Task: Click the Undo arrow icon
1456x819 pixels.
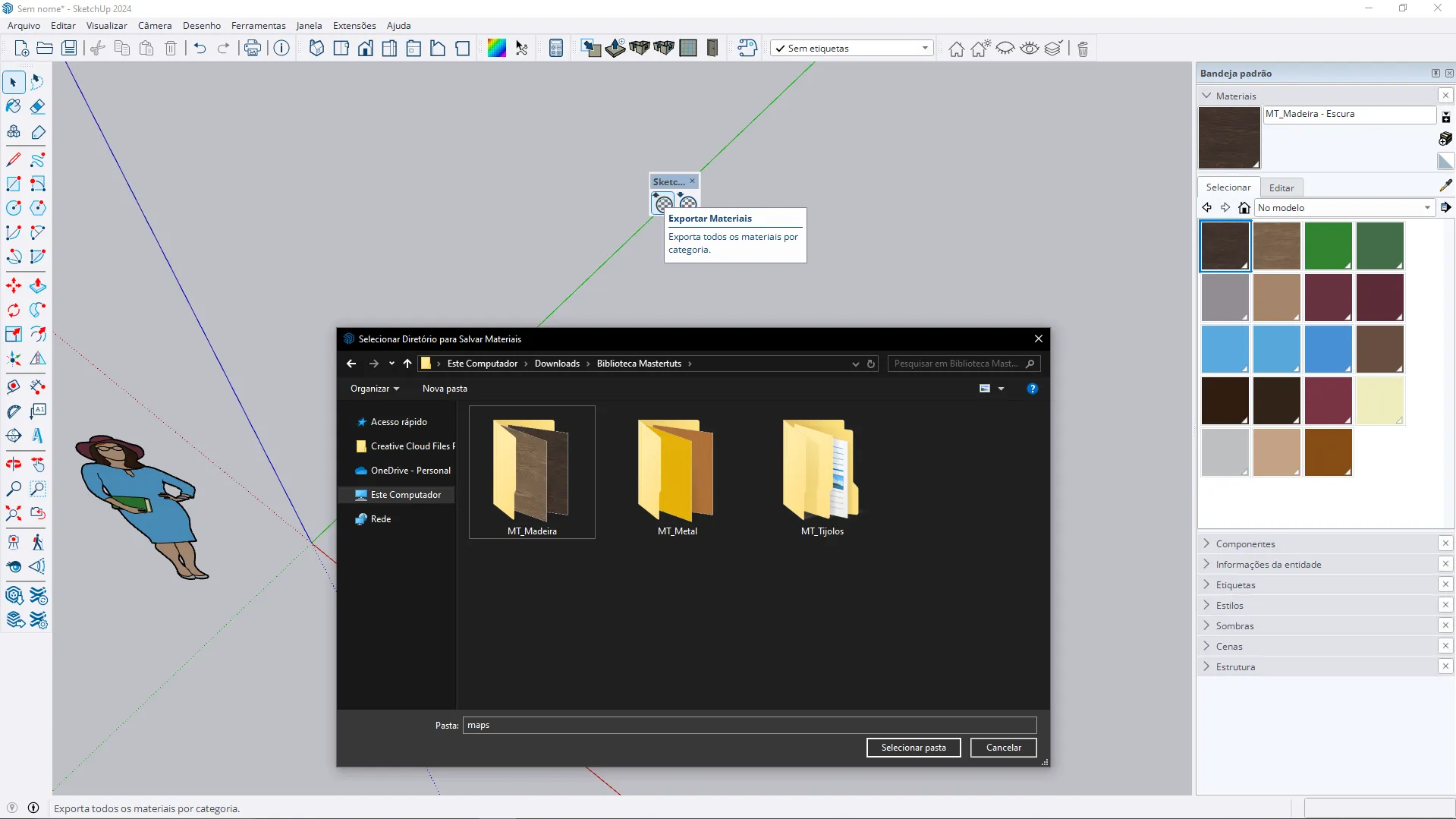Action: pyautogui.click(x=200, y=49)
